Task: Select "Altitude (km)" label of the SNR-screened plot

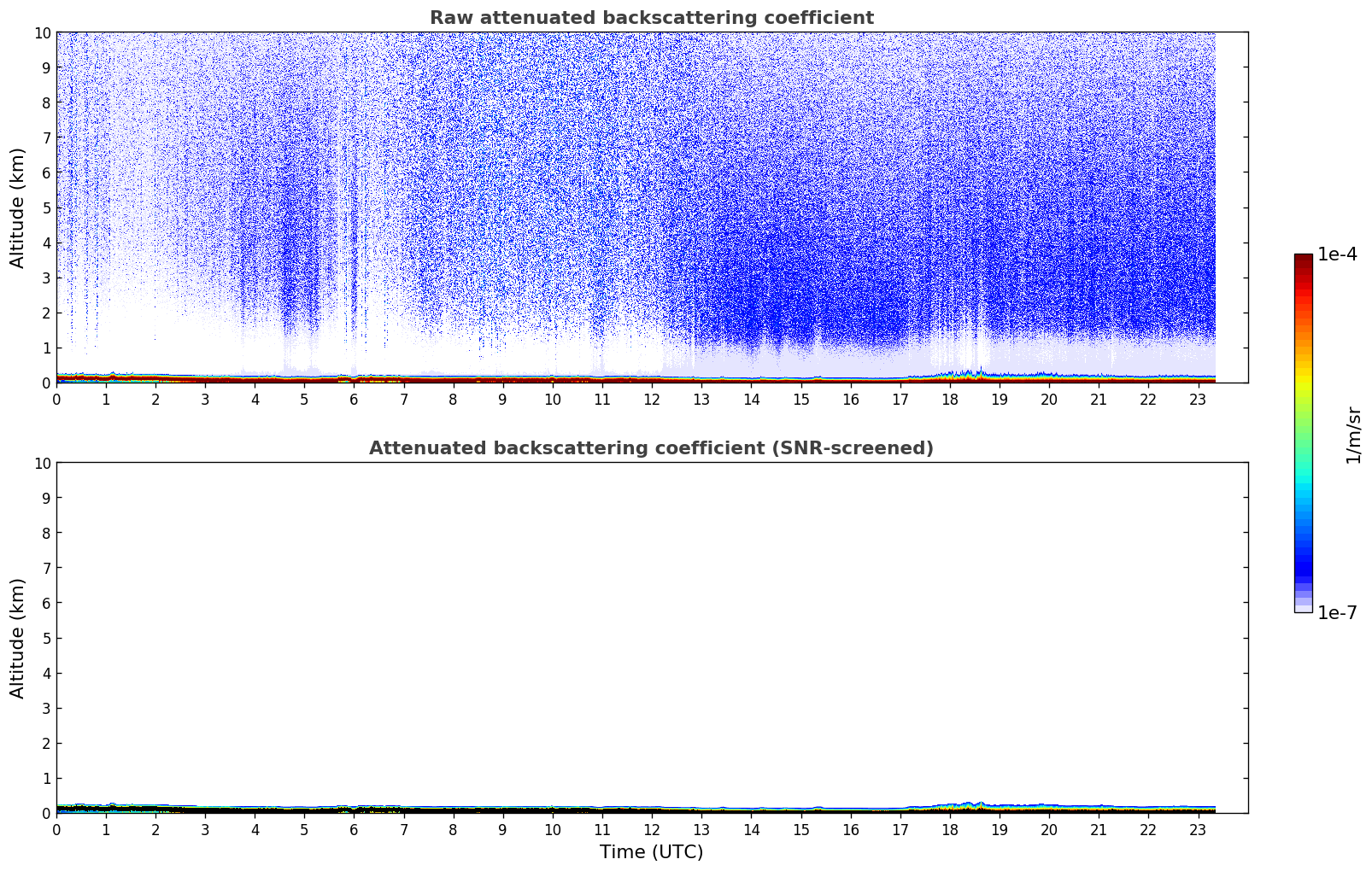Action: 18,638
